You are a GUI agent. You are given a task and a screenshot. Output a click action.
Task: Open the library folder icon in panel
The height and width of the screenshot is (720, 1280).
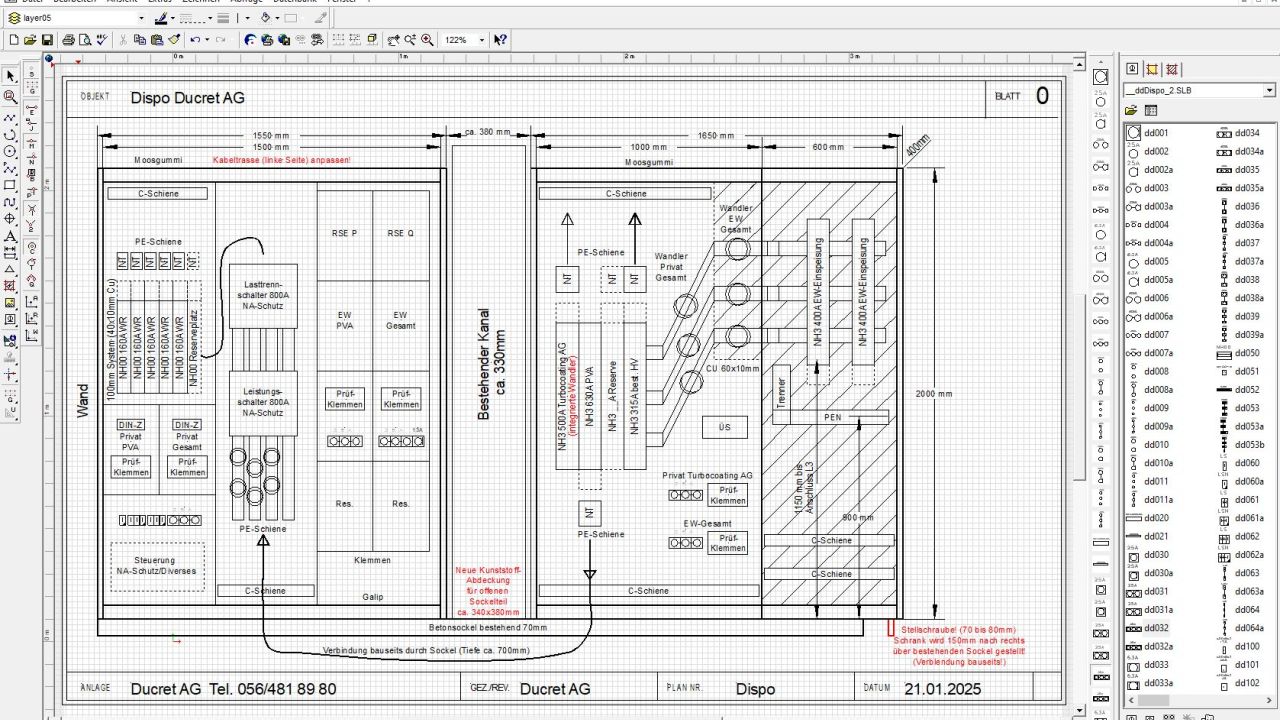pos(1132,110)
